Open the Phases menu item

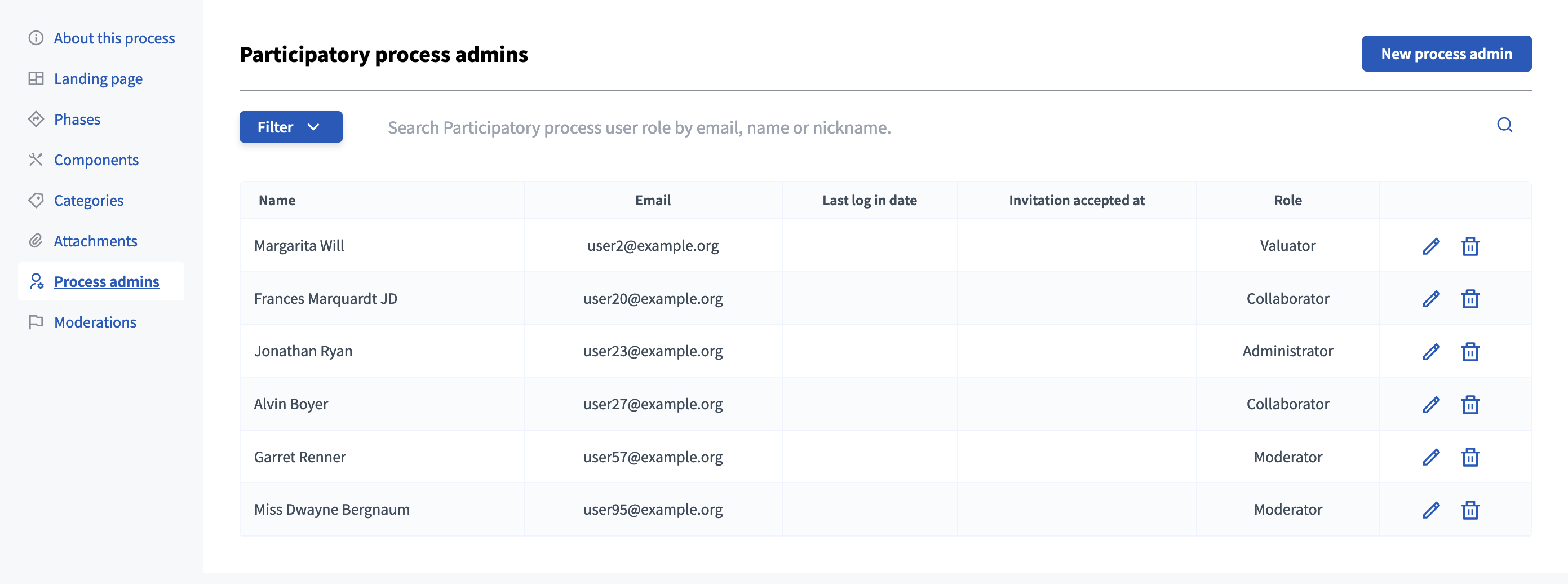[77, 120]
